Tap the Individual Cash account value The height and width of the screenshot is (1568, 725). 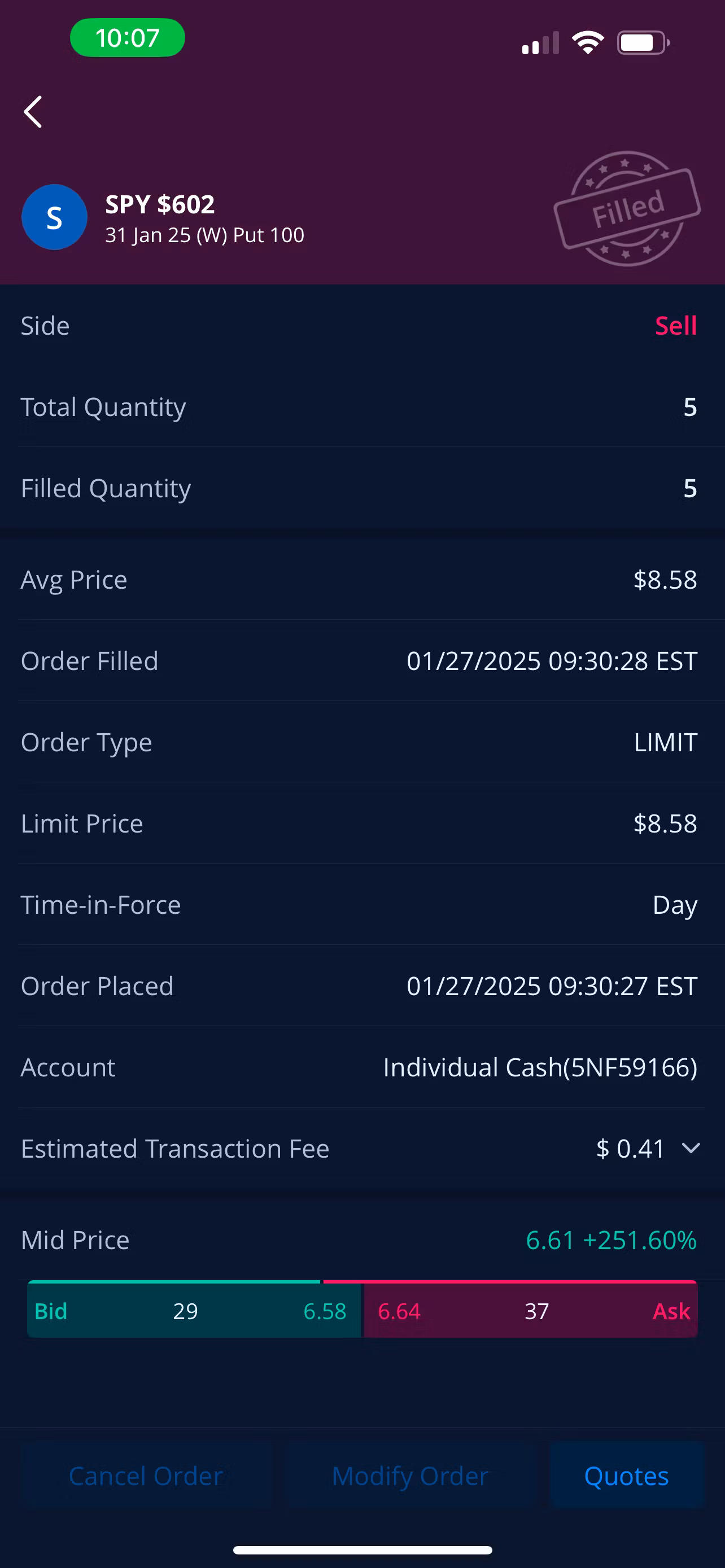pos(540,1067)
